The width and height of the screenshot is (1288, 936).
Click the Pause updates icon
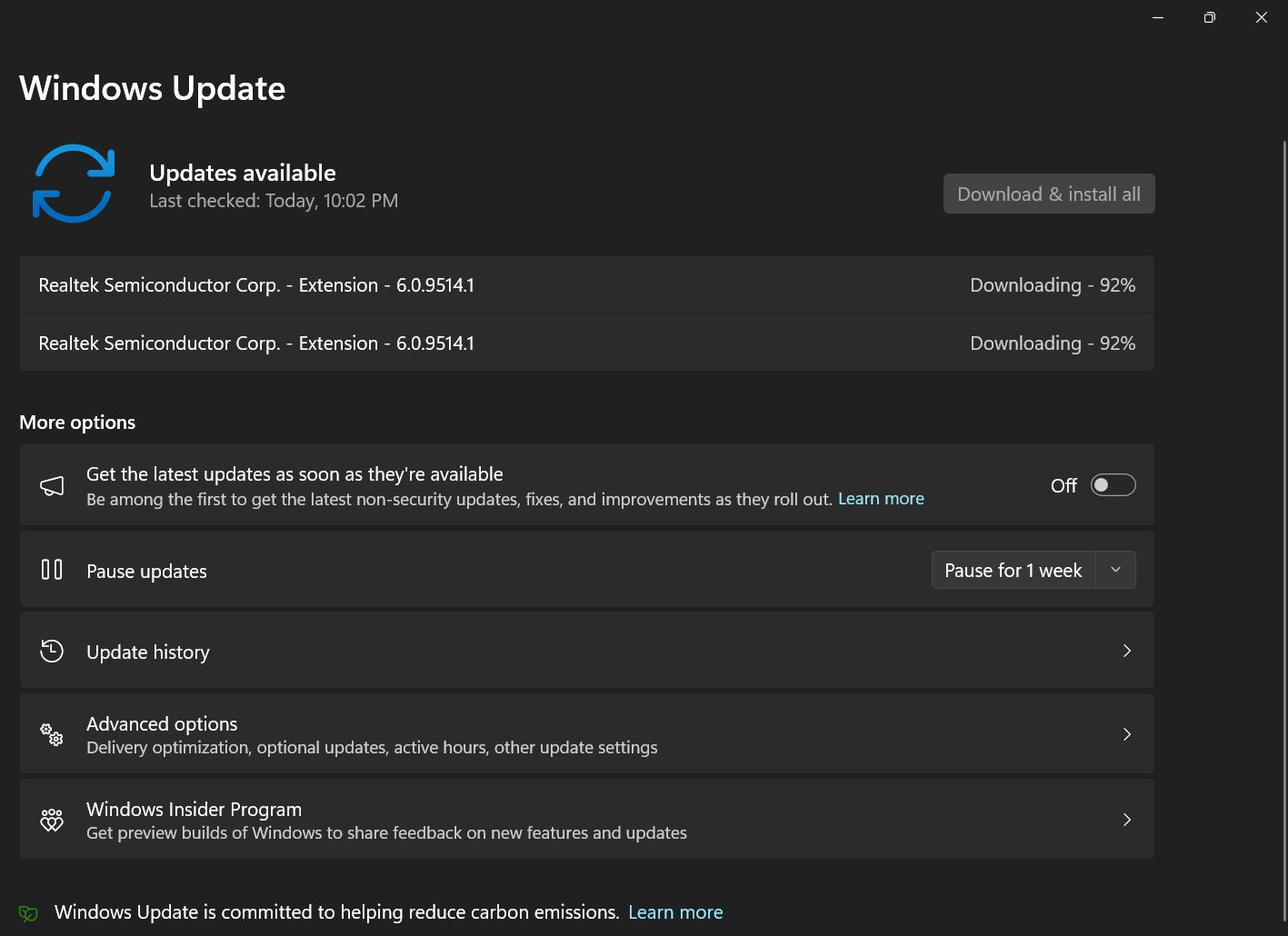(52, 570)
